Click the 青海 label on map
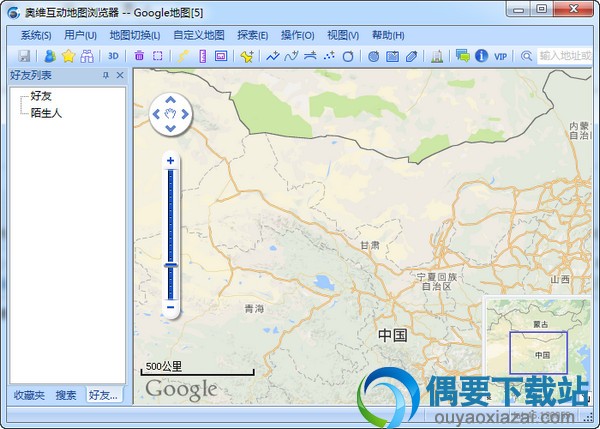600x429 pixels. point(254,308)
